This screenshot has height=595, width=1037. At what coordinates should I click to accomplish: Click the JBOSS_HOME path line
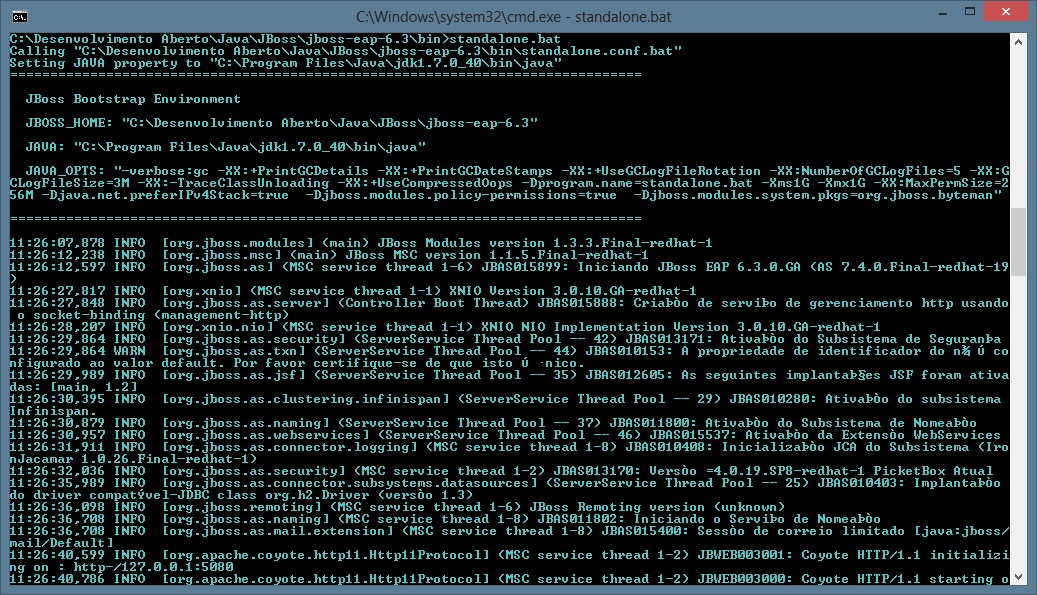tap(282, 123)
